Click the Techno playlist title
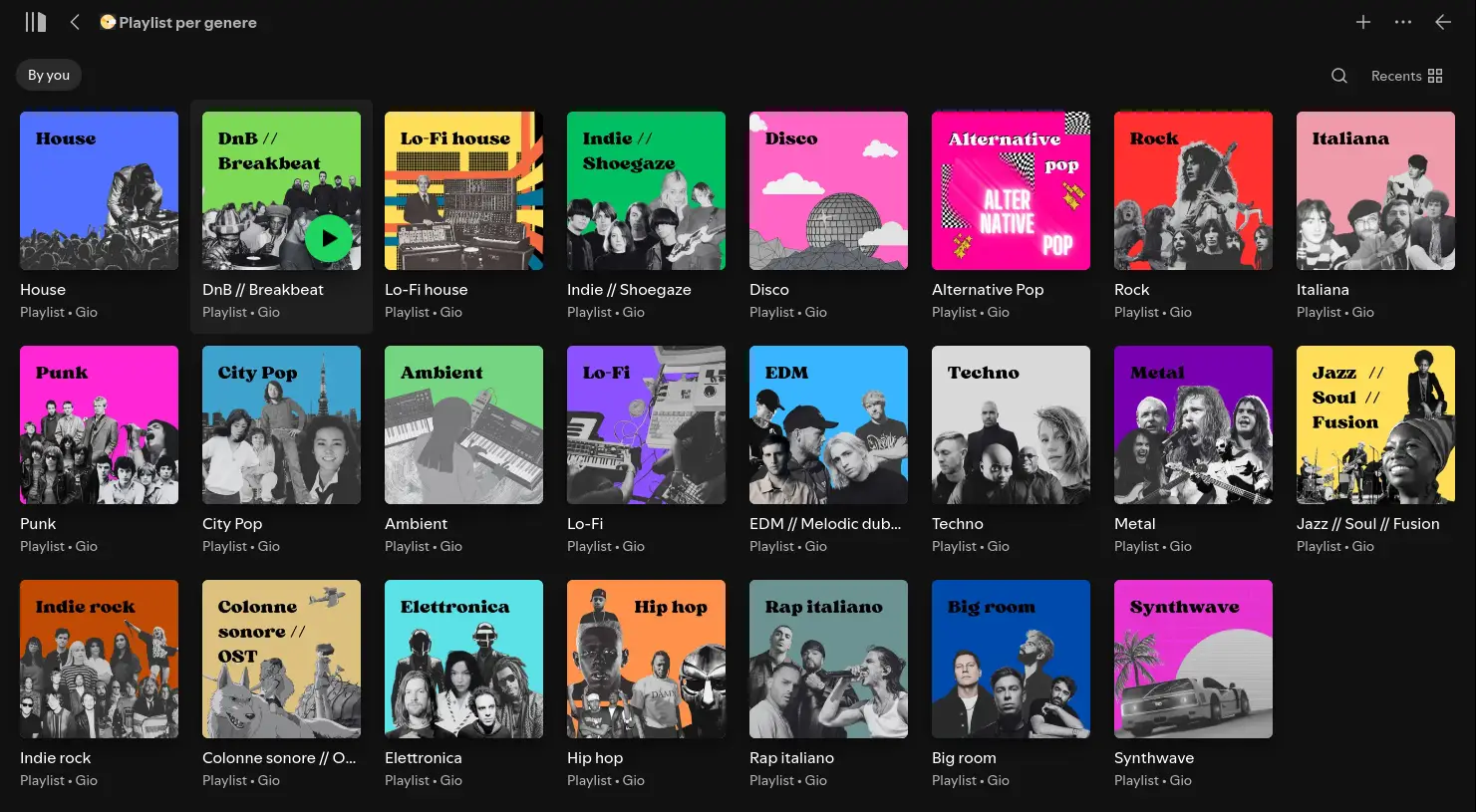Viewport: 1476px width, 812px height. [957, 524]
